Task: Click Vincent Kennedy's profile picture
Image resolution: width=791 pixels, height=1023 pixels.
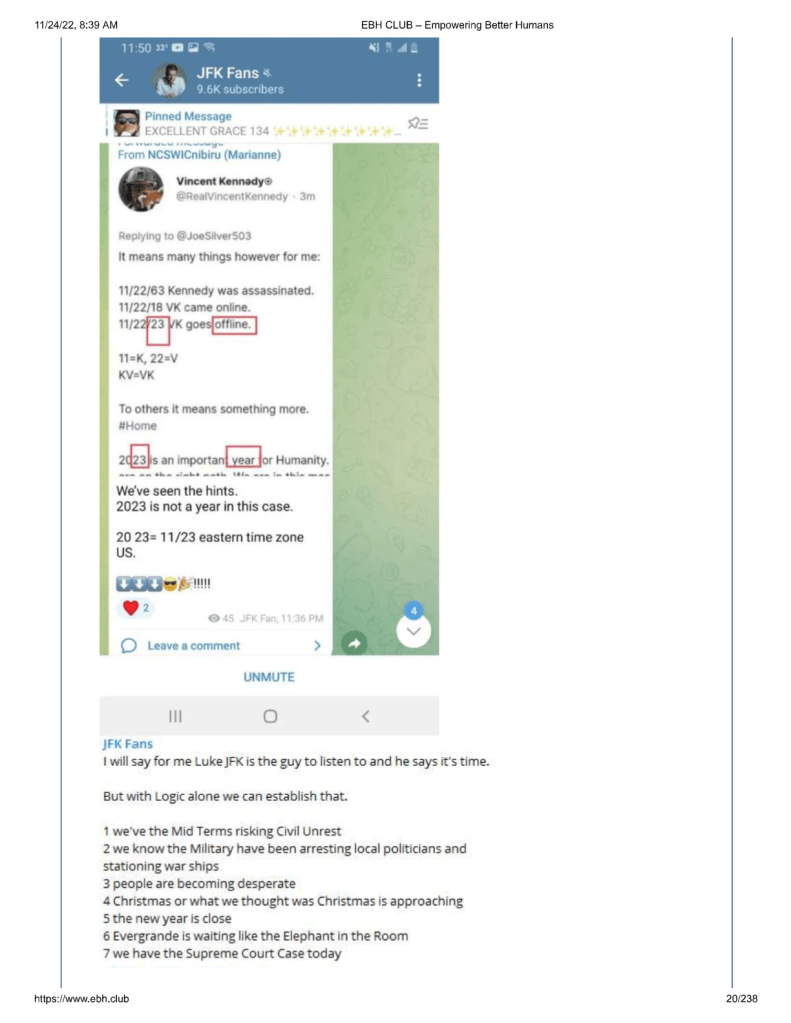Action: coord(141,189)
